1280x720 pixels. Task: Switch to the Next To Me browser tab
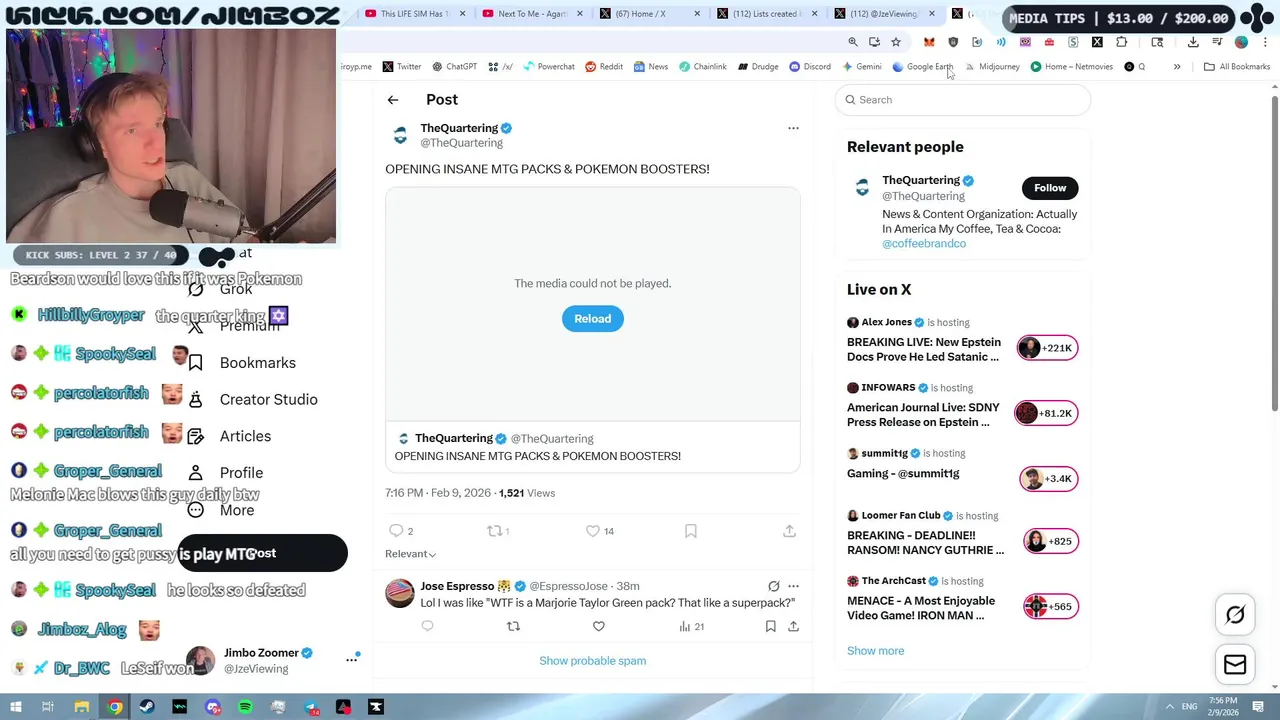531,14
